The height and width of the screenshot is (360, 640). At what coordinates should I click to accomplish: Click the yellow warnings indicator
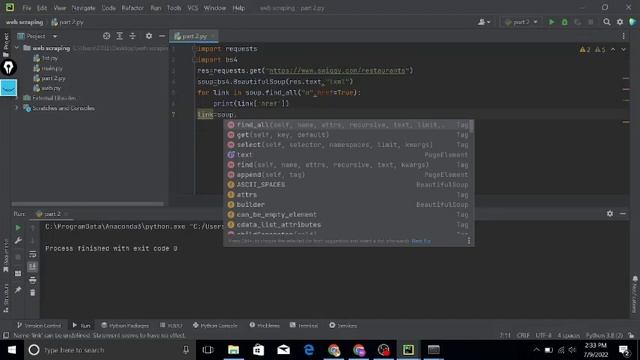pos(585,49)
